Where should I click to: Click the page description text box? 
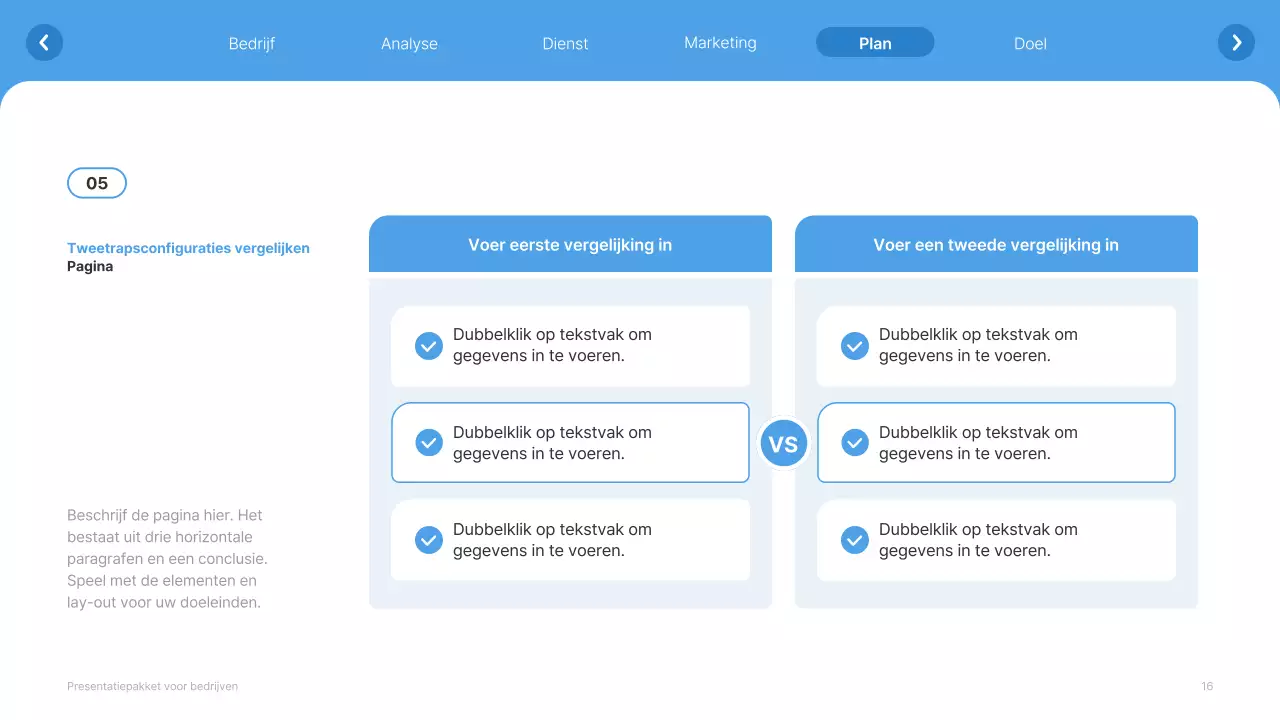(x=164, y=558)
